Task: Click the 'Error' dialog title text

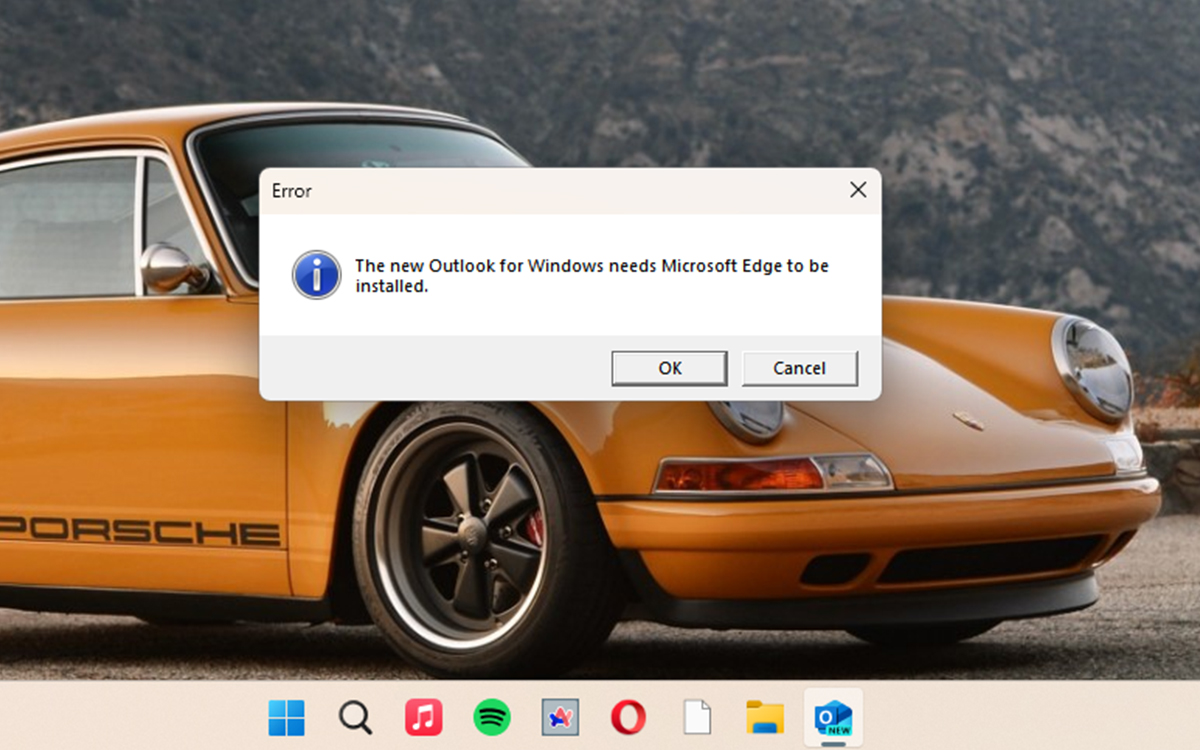Action: click(292, 191)
